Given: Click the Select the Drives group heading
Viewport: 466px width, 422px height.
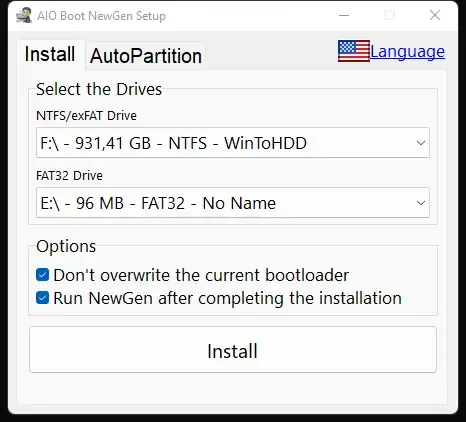Looking at the screenshot, I should [99, 89].
